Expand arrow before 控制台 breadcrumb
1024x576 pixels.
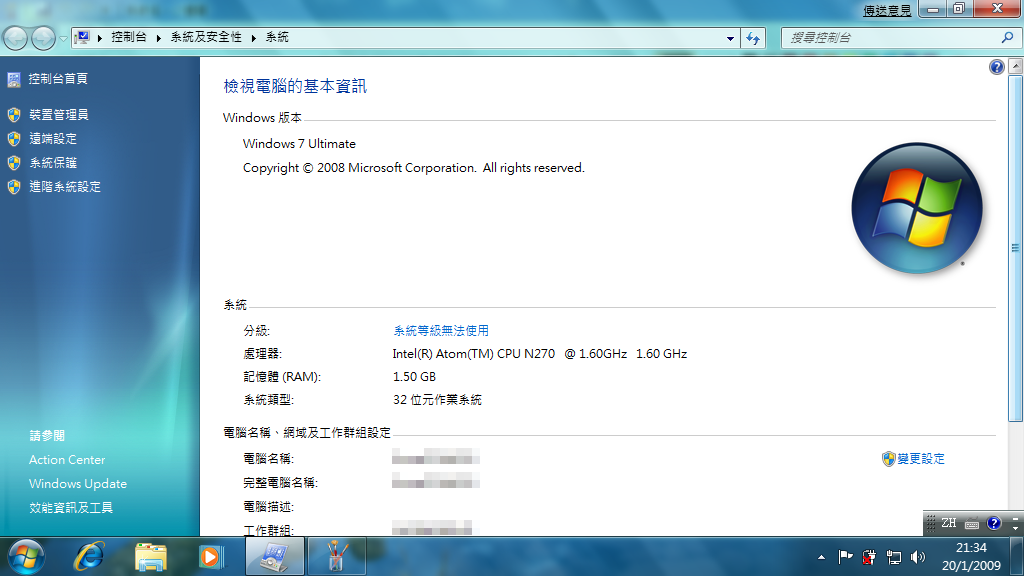pyautogui.click(x=100, y=38)
